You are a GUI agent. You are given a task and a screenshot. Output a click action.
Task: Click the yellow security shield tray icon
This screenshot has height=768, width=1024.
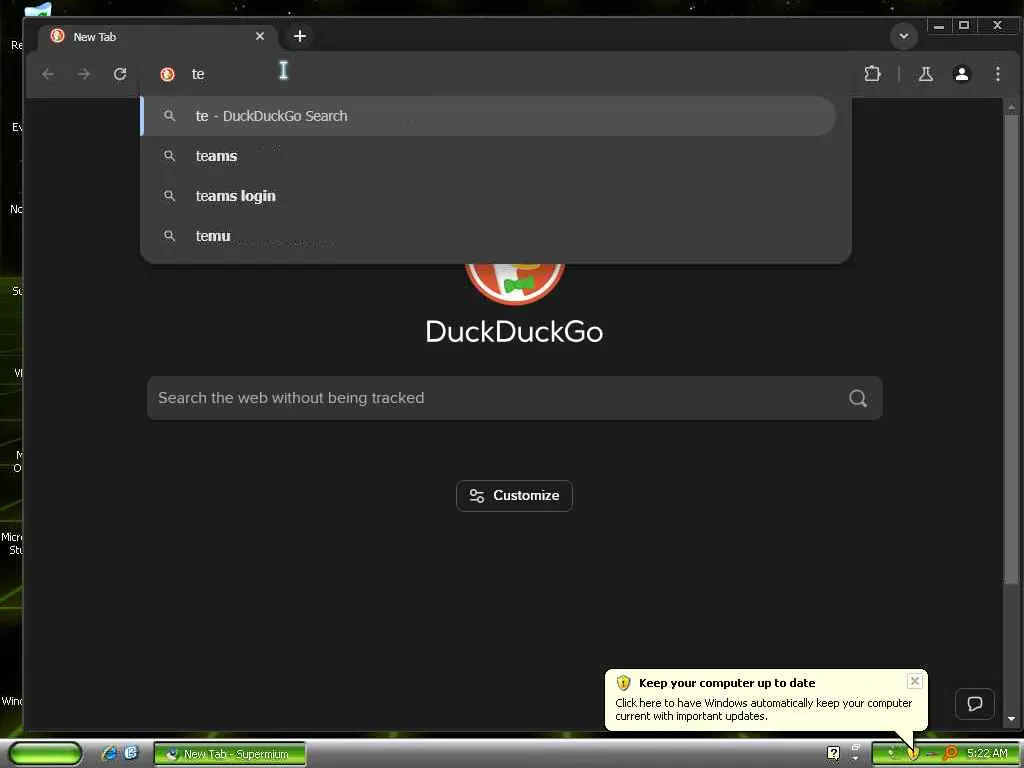[x=913, y=754]
